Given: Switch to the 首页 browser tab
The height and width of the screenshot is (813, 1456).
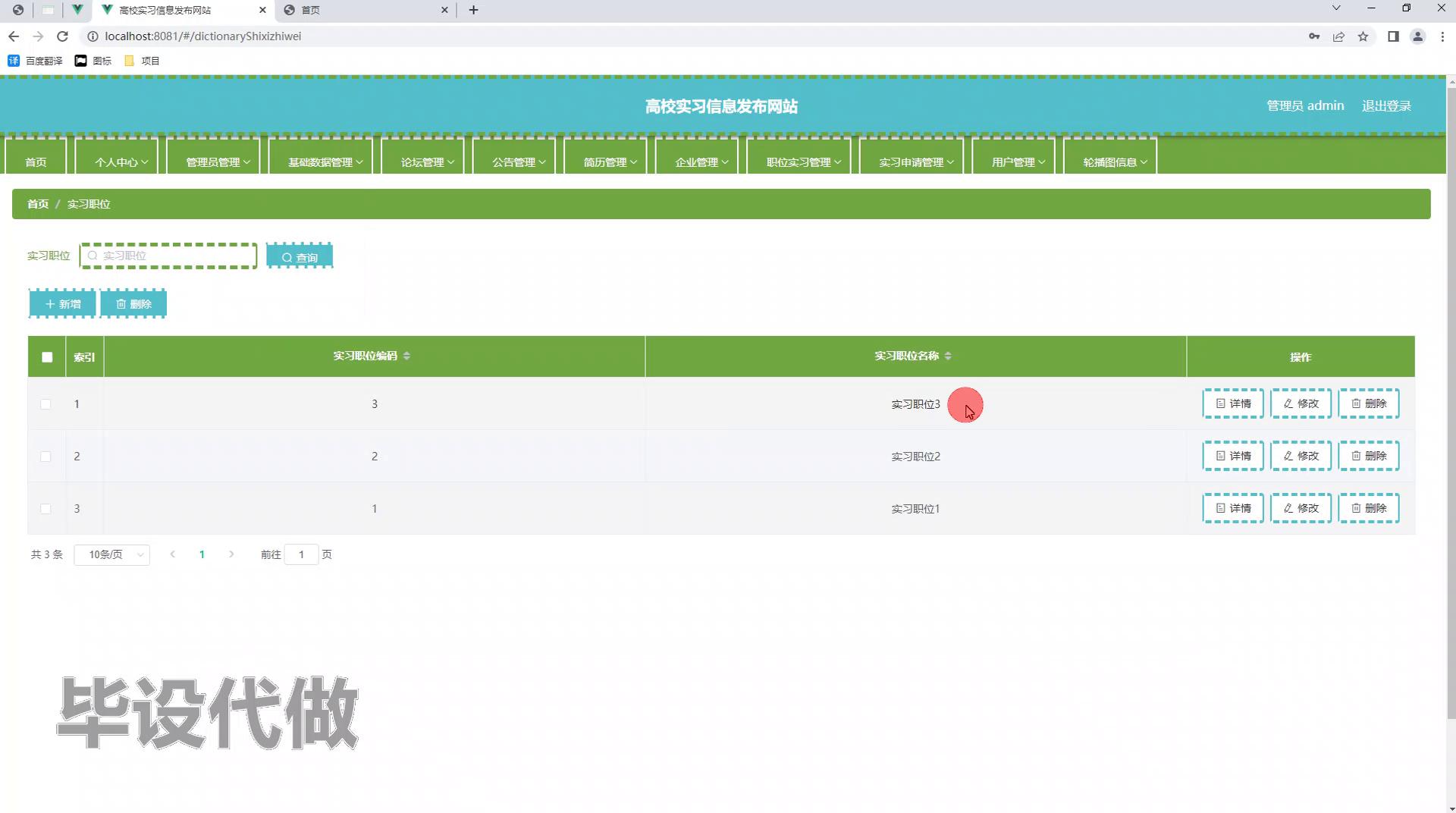Looking at the screenshot, I should tap(364, 10).
